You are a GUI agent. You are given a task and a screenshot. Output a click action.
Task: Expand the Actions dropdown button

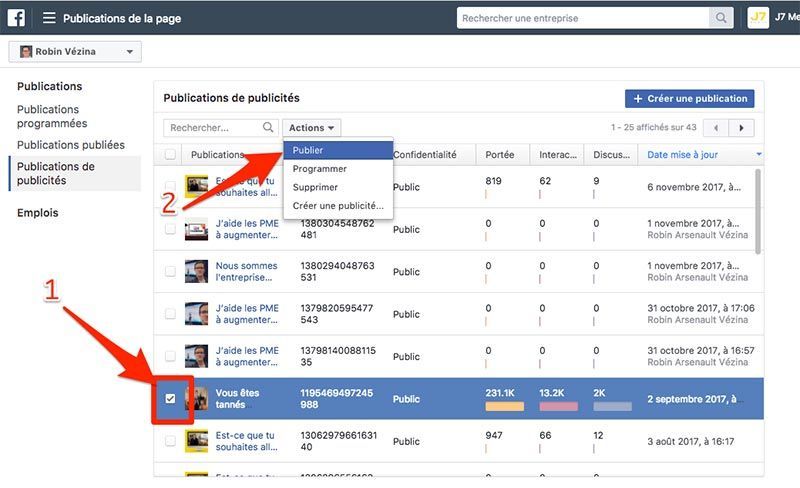[311, 128]
